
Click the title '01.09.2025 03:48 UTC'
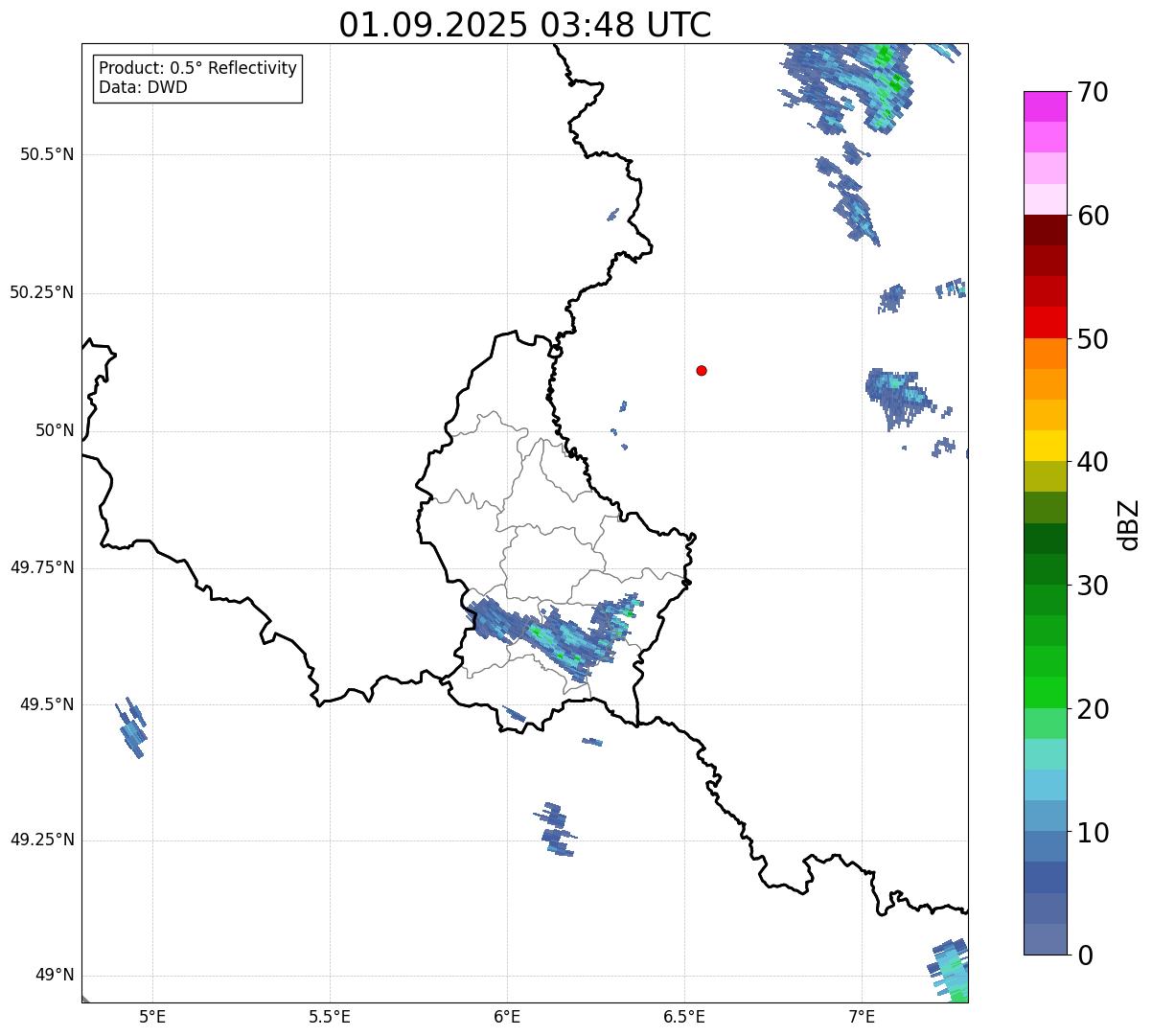(525, 24)
